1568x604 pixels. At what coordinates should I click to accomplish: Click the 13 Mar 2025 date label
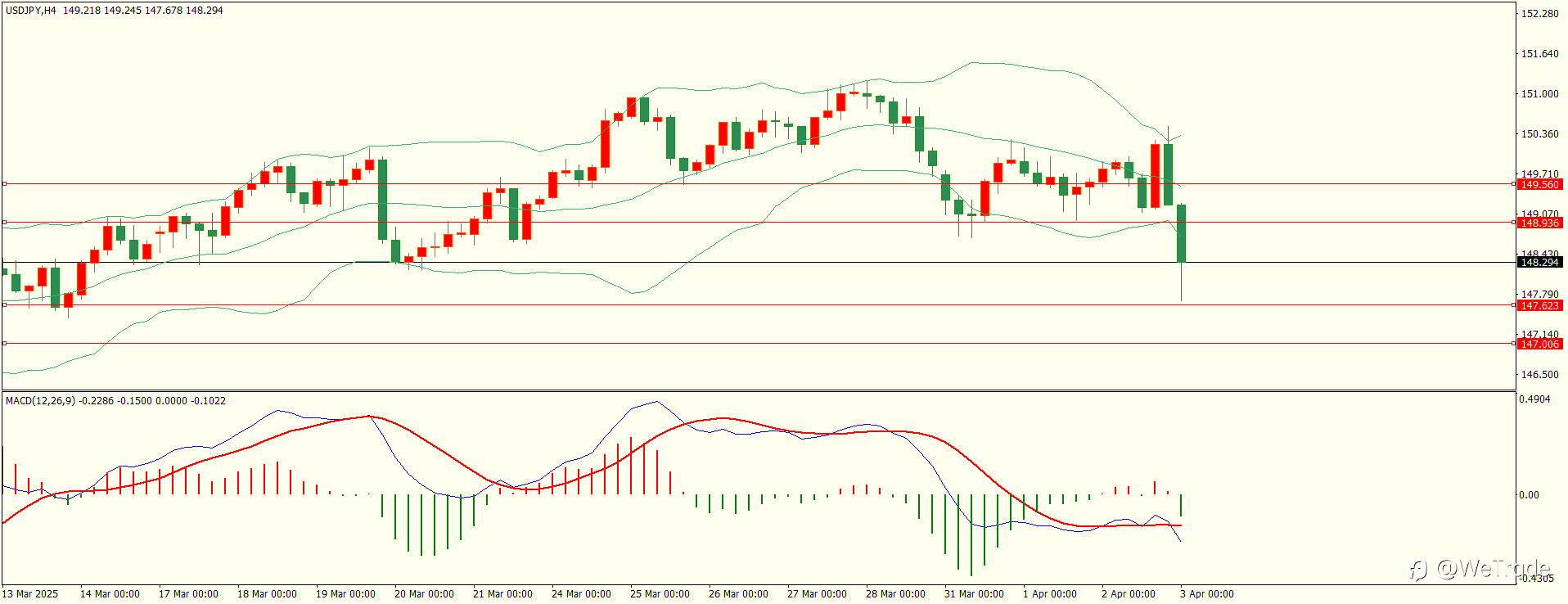(x=30, y=594)
